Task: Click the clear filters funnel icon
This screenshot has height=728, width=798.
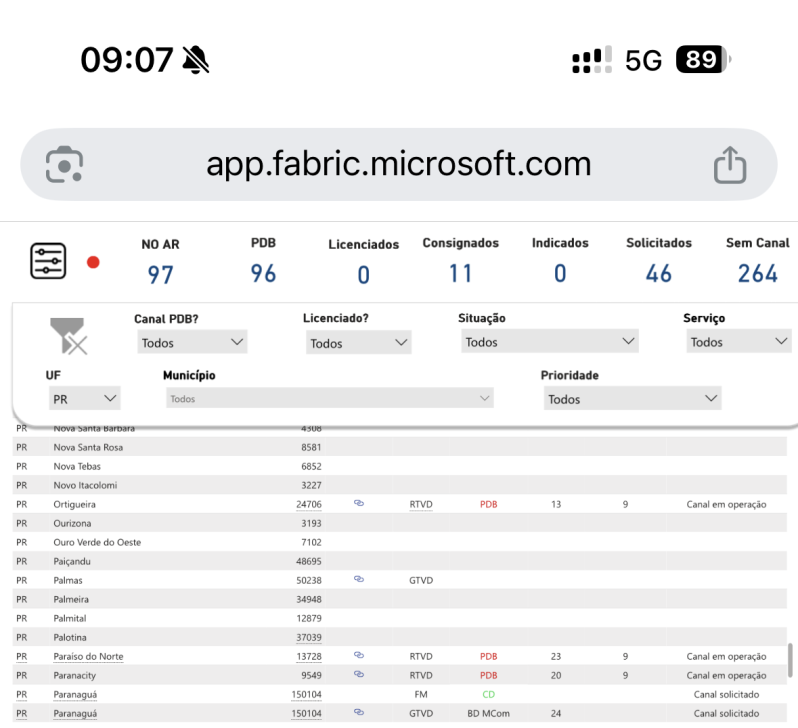Action: click(x=68, y=336)
